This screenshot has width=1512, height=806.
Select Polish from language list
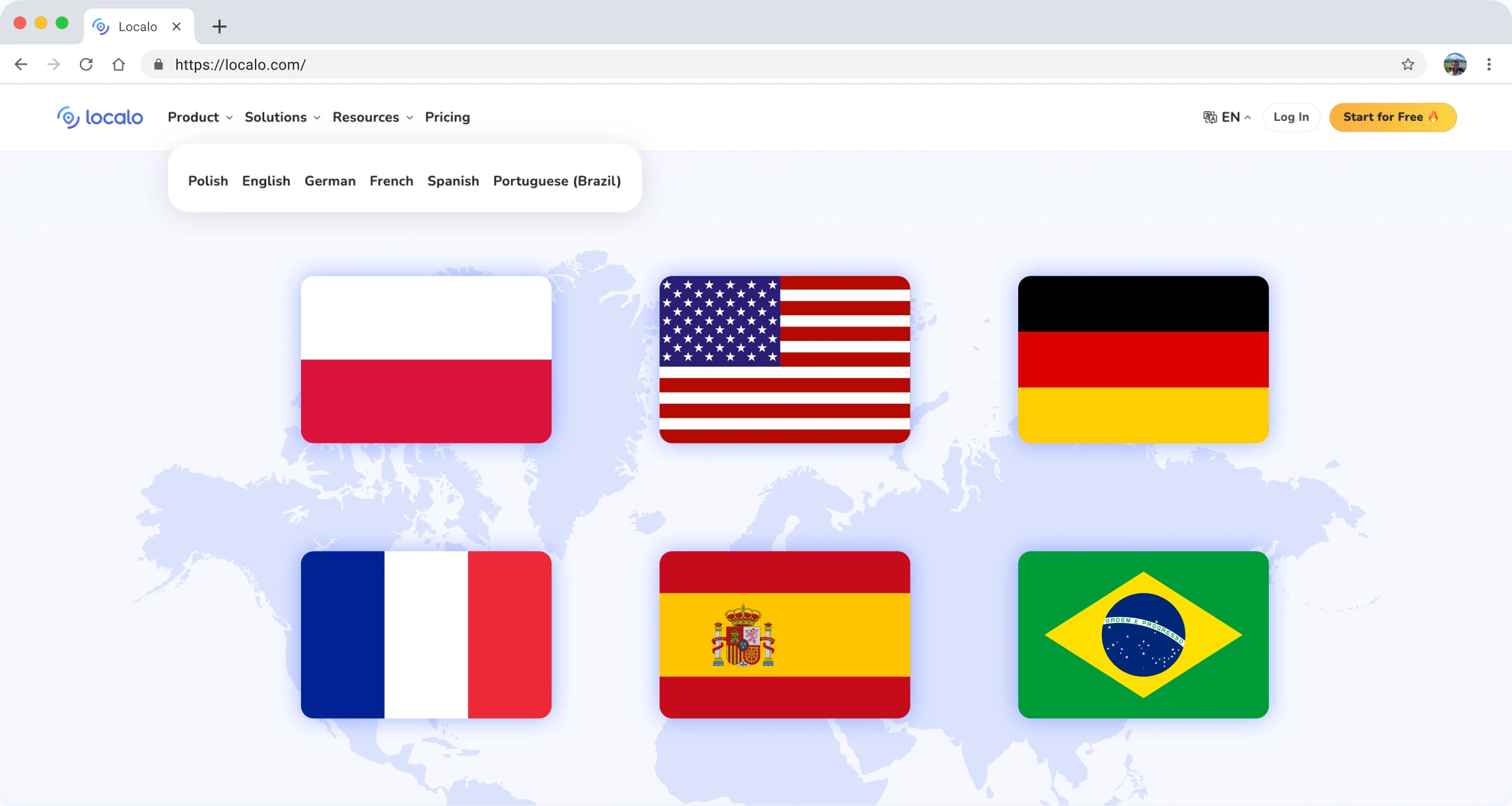pyautogui.click(x=208, y=181)
